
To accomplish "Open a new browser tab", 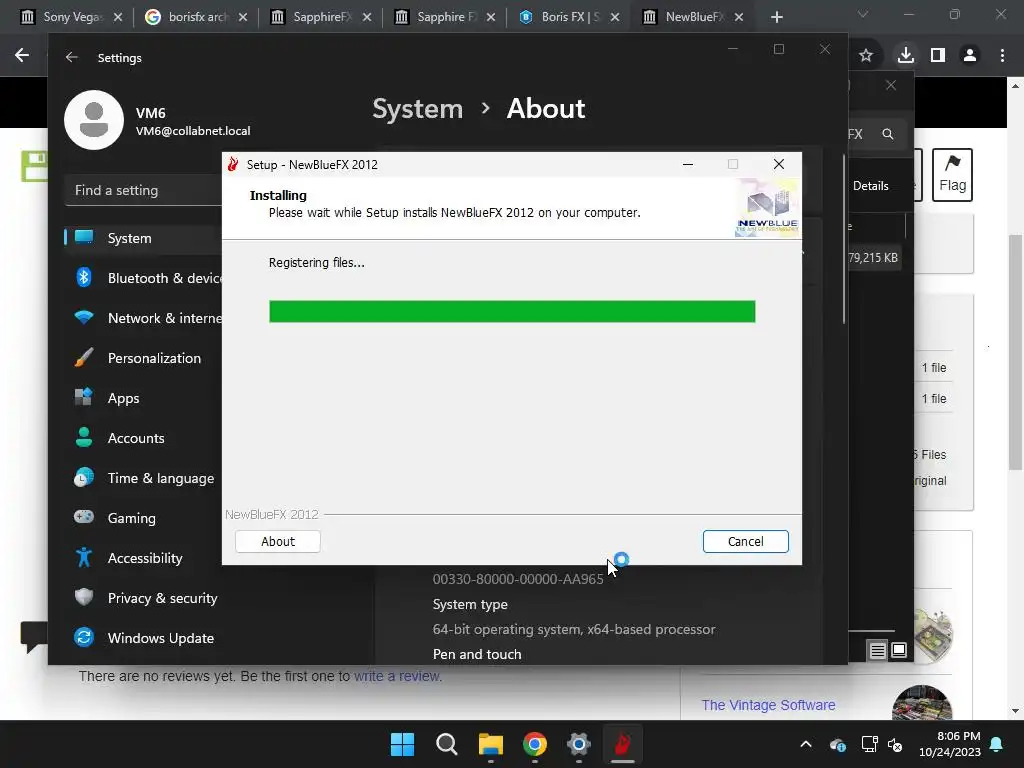I will pyautogui.click(x=776, y=17).
